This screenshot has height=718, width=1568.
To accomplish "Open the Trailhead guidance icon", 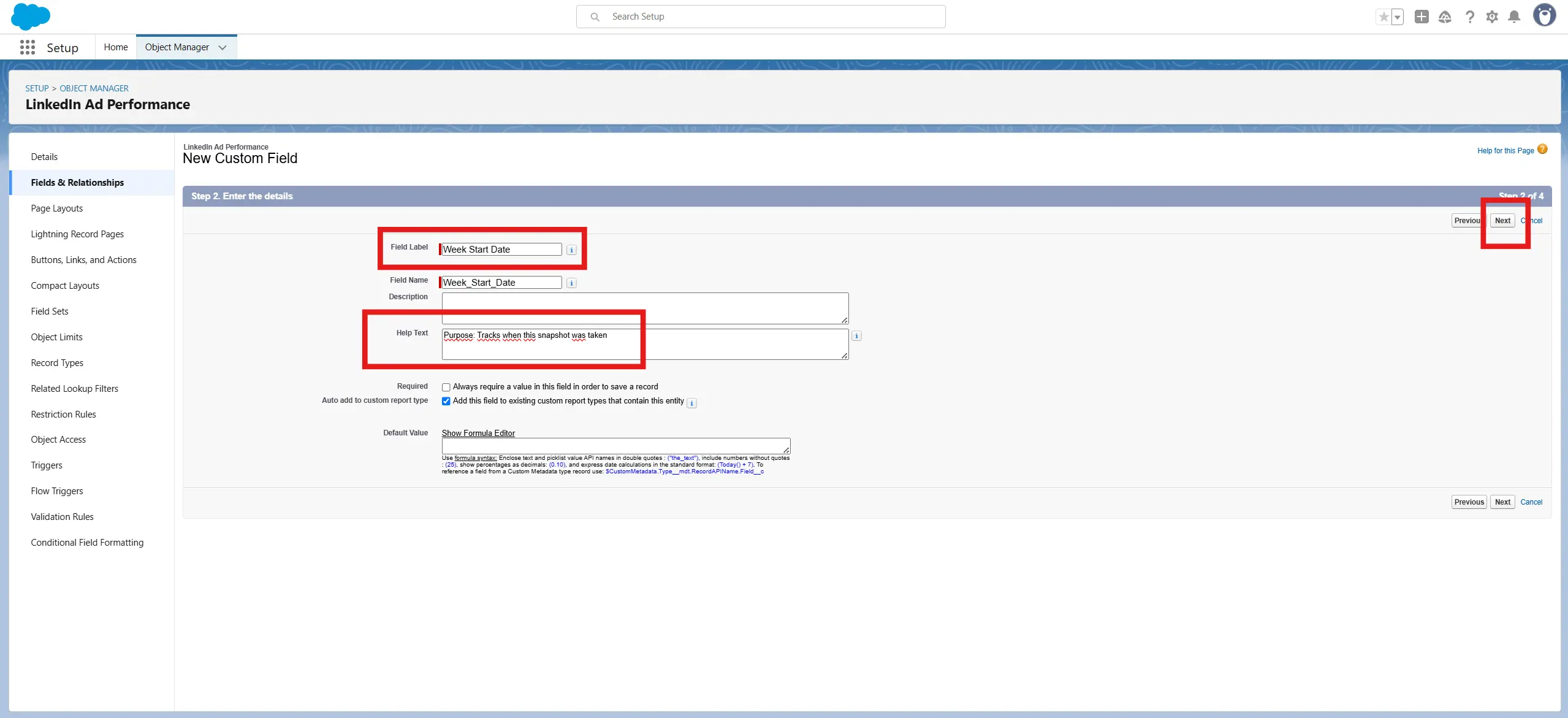I will click(1445, 17).
